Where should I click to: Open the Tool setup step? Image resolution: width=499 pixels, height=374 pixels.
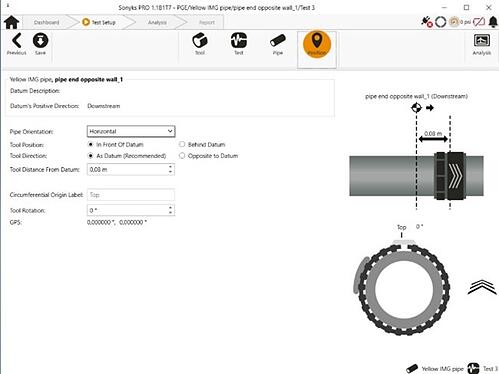pos(200,44)
